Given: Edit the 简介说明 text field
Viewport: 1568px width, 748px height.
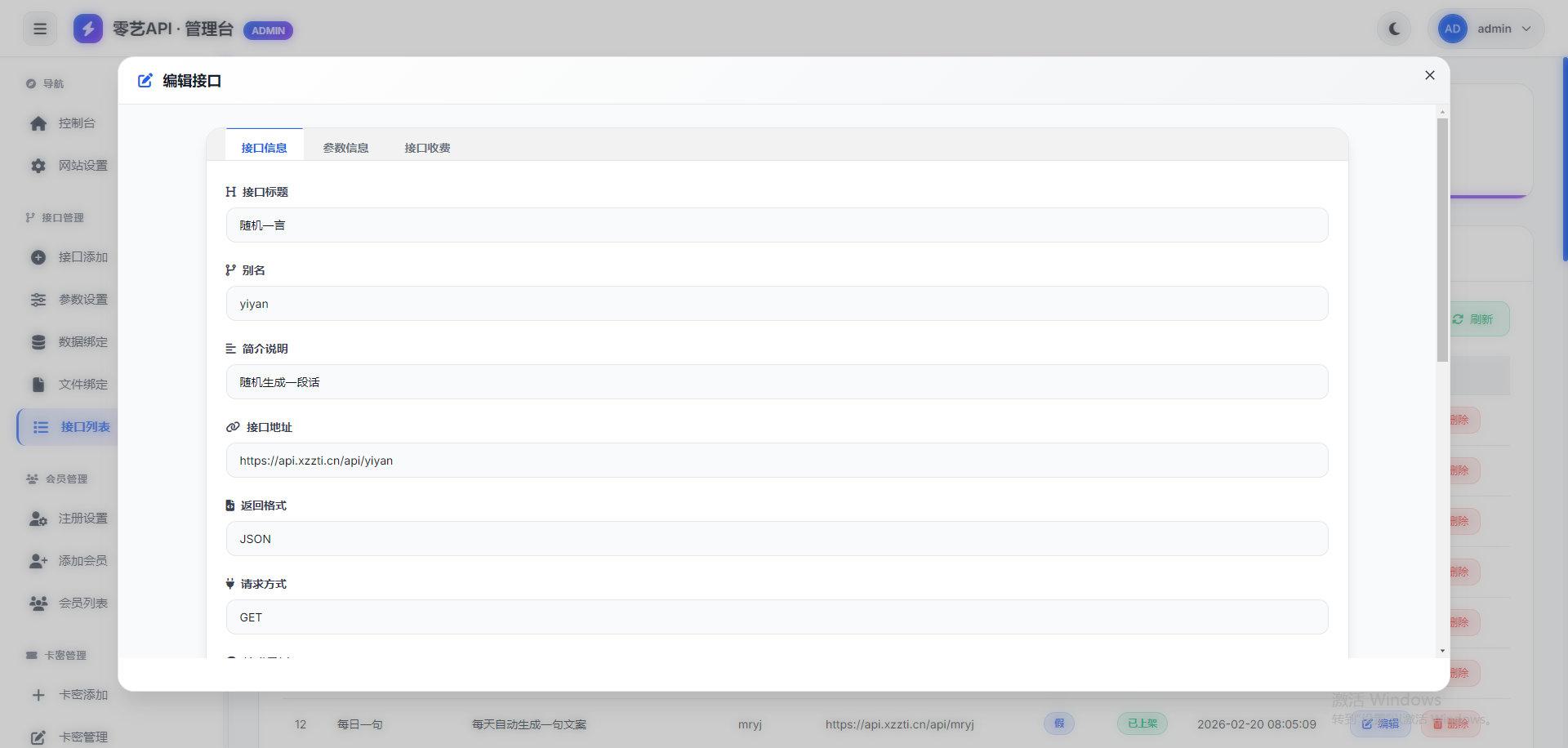Looking at the screenshot, I should (777, 382).
